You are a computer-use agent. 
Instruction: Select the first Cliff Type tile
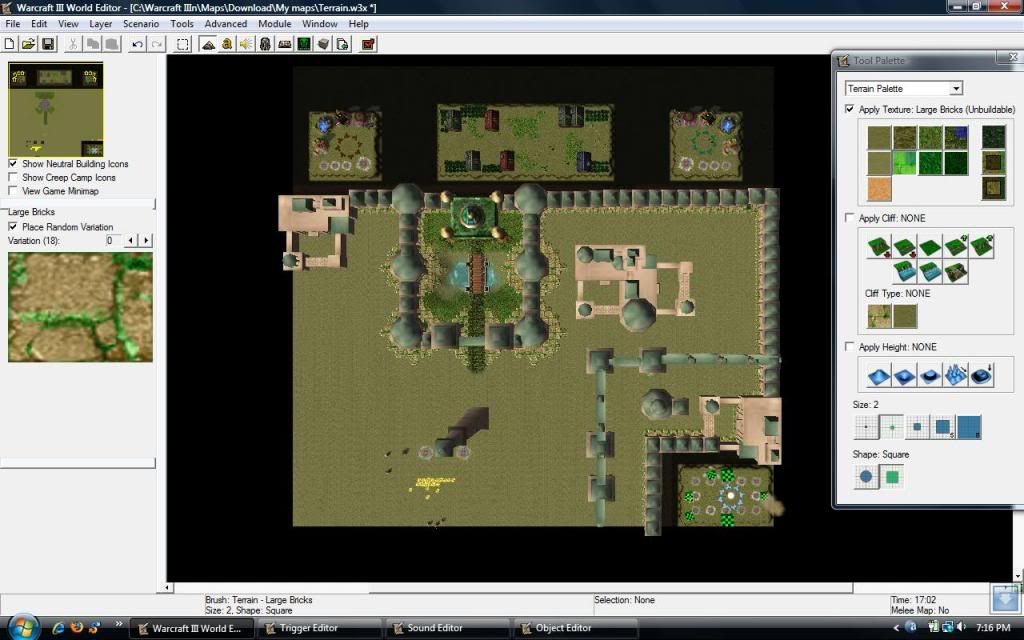879,317
